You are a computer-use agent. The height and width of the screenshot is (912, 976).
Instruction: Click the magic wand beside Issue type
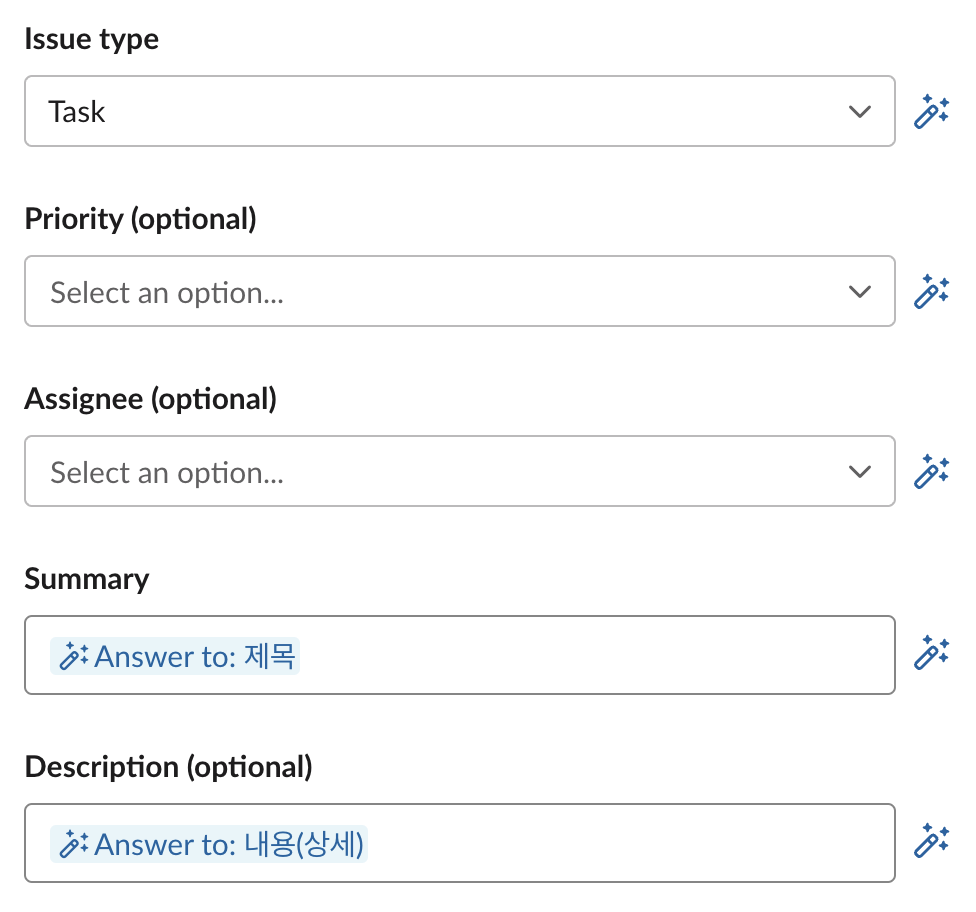(931, 111)
